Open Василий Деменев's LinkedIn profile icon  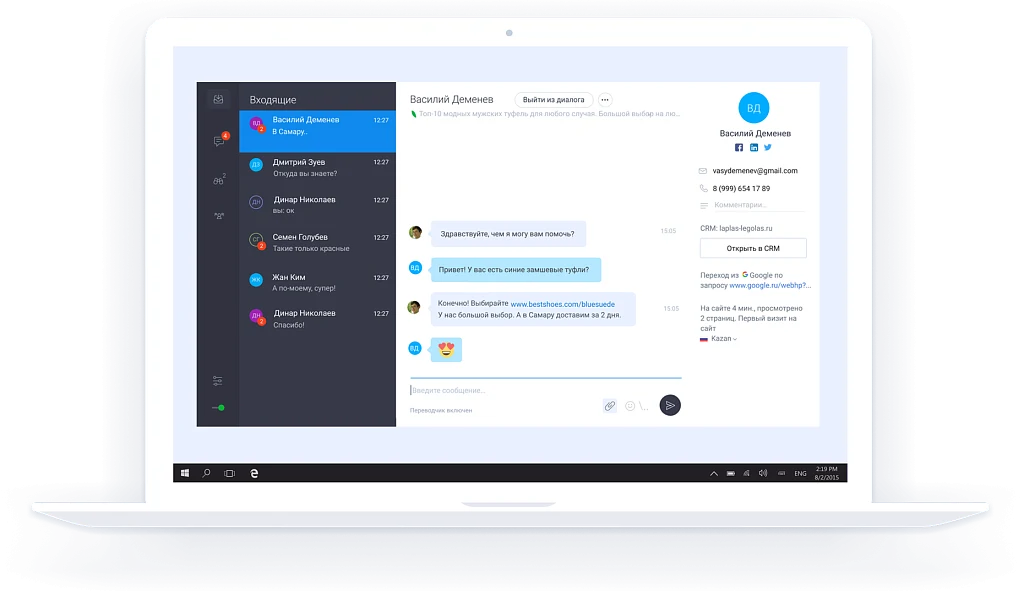(754, 148)
